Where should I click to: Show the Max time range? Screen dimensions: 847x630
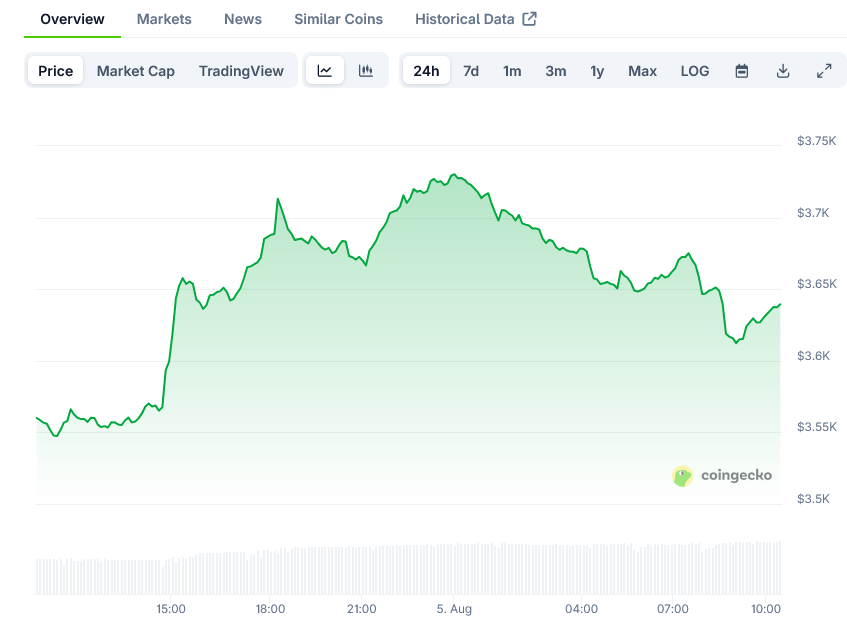[x=642, y=71]
